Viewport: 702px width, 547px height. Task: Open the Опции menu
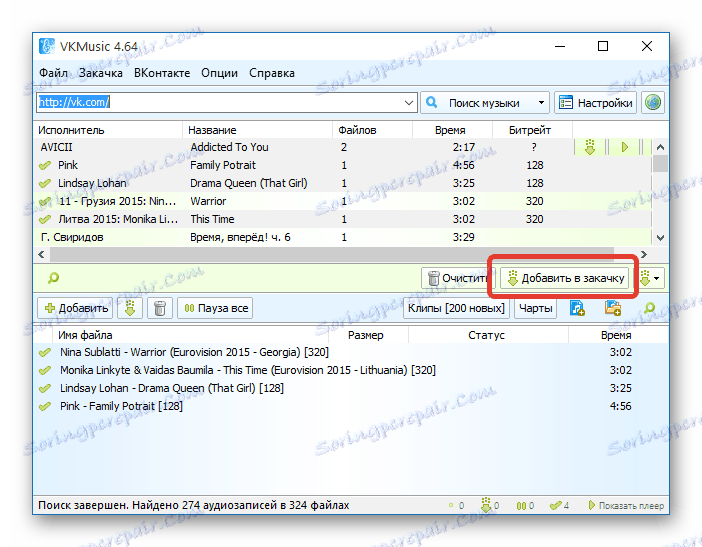click(x=219, y=73)
